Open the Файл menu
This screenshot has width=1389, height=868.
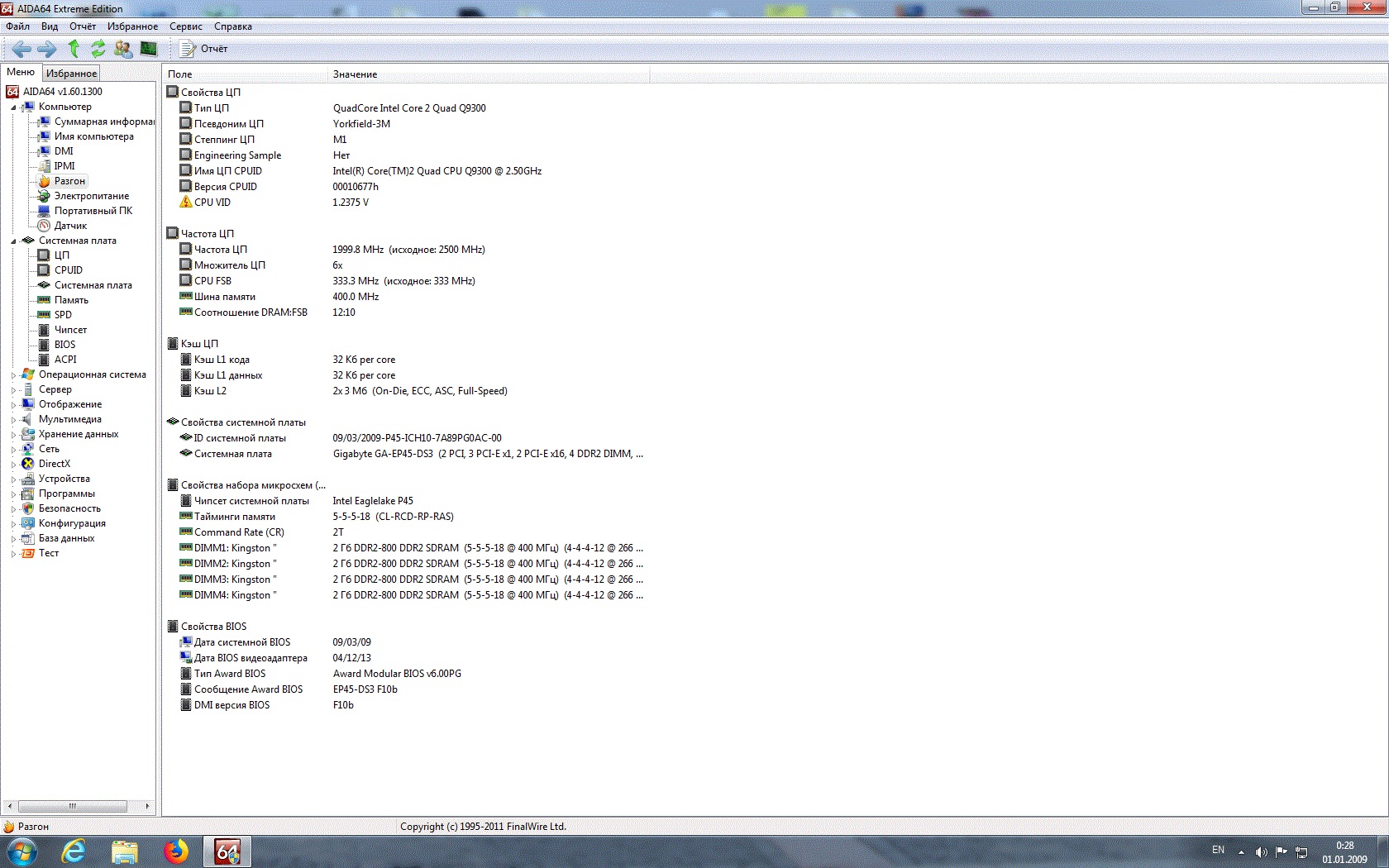pos(17,26)
